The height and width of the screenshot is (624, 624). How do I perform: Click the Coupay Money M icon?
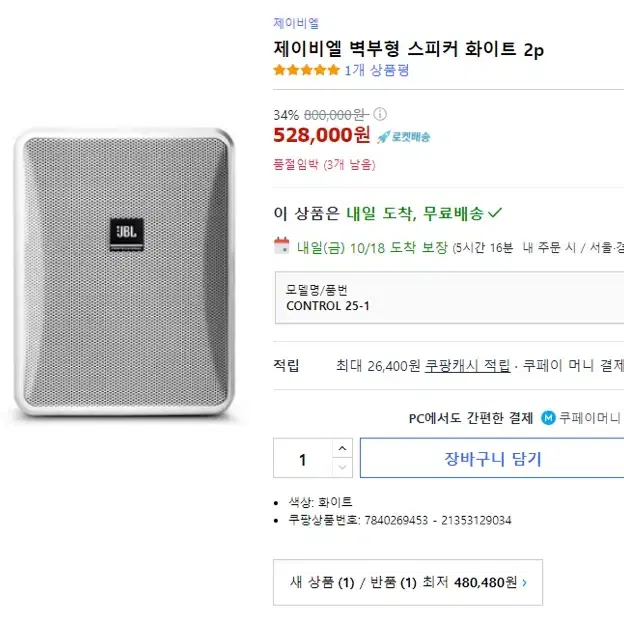(x=548, y=417)
